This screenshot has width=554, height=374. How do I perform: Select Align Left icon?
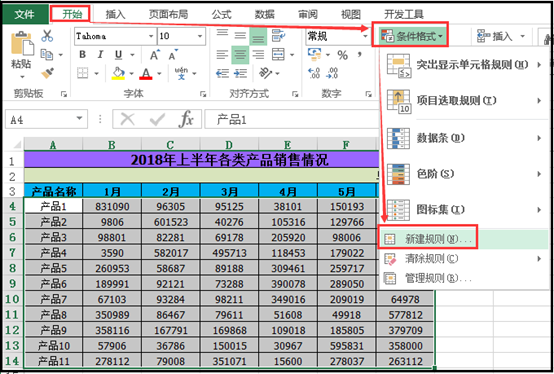coord(222,55)
